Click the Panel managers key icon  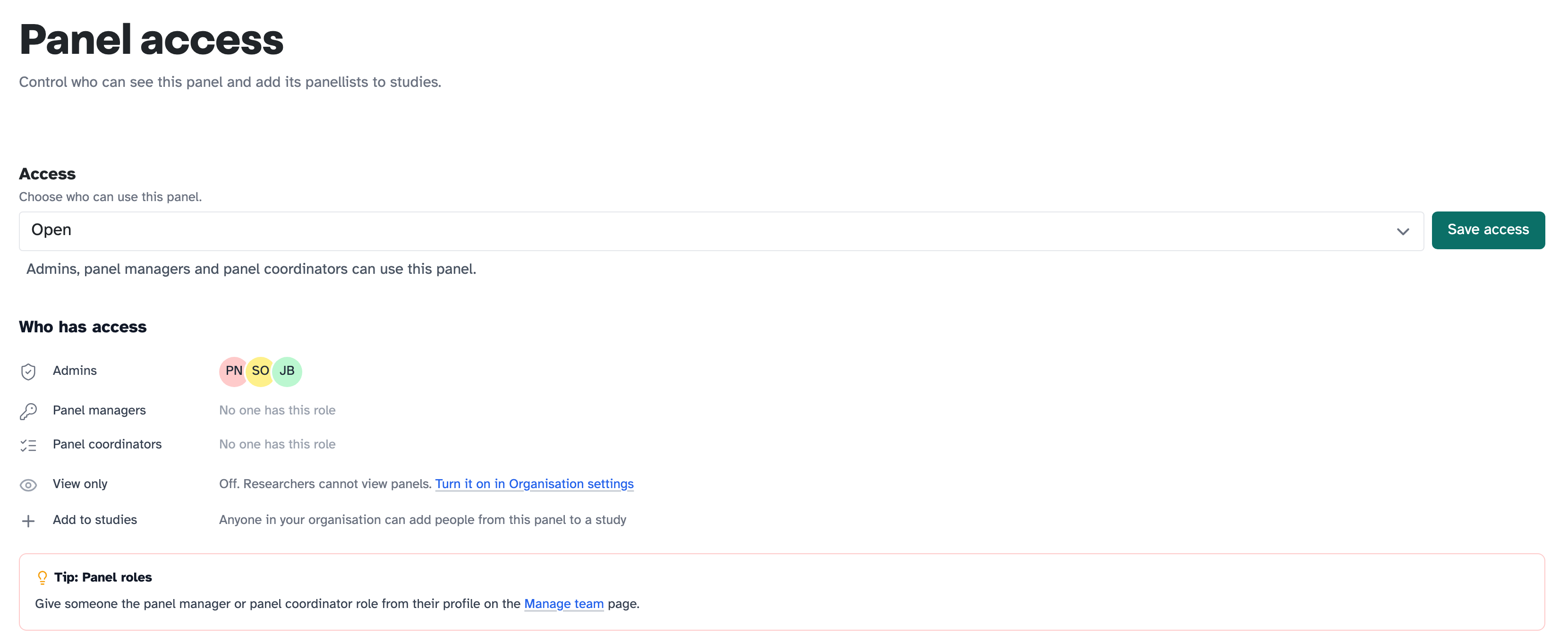[28, 411]
